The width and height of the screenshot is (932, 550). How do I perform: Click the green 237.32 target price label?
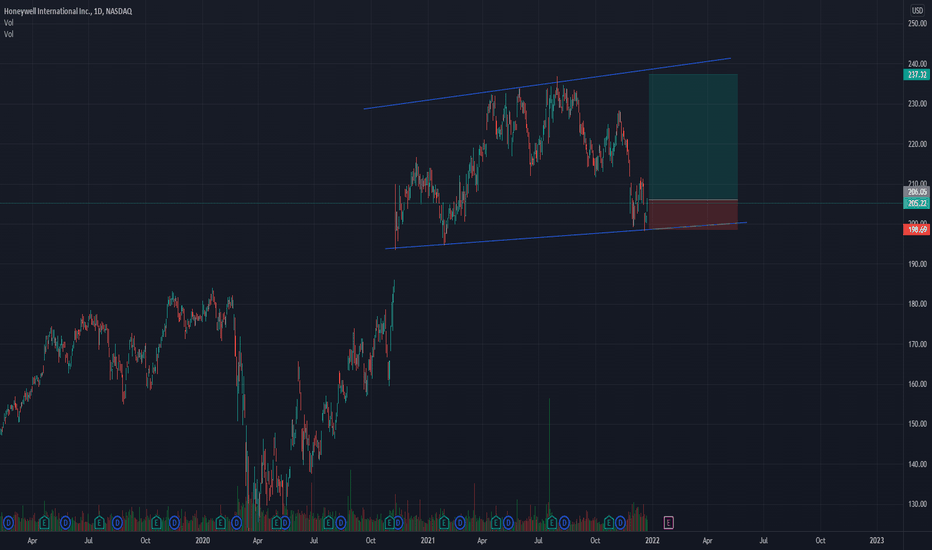917,74
